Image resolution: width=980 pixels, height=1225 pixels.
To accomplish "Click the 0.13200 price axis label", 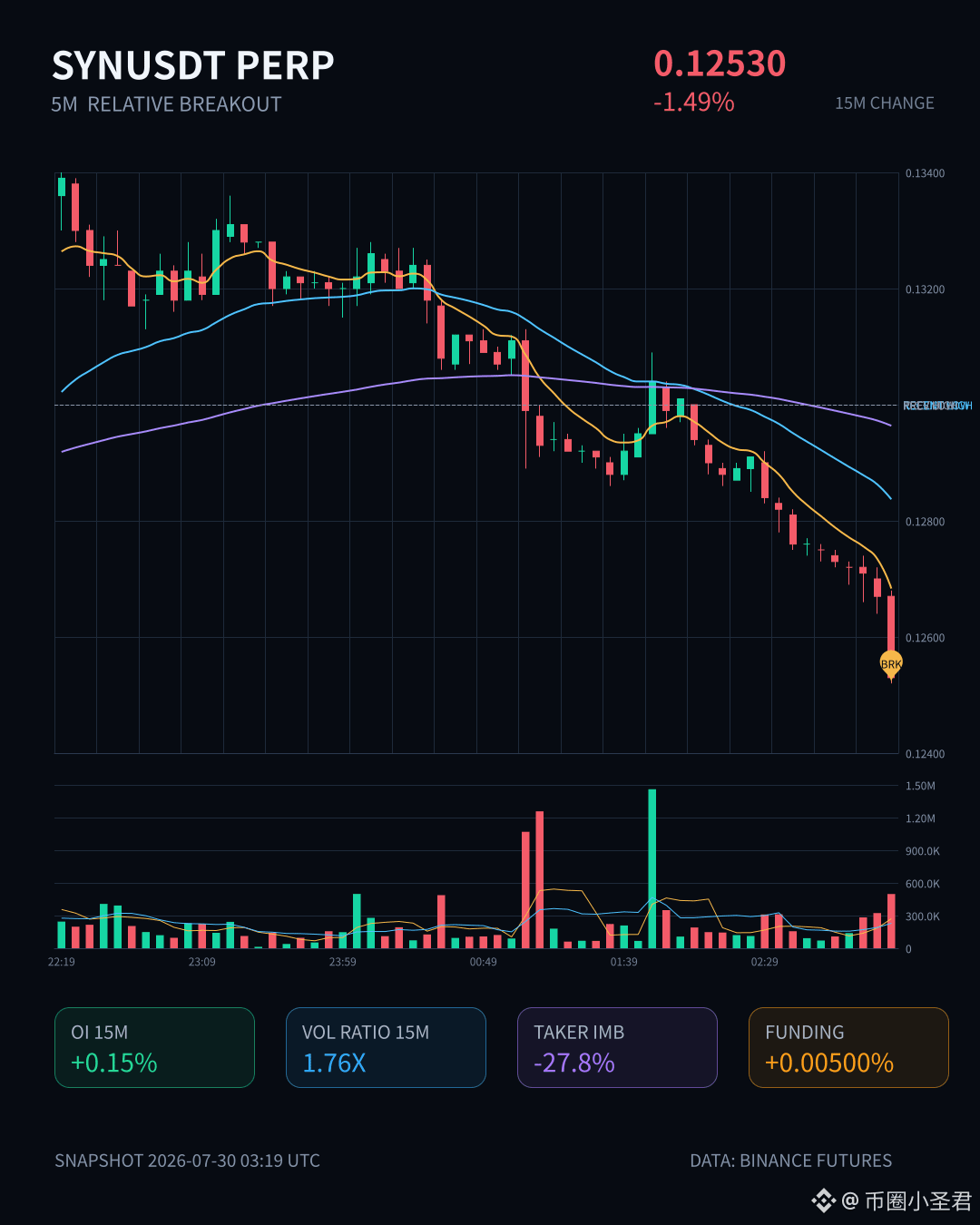I will coord(925,289).
